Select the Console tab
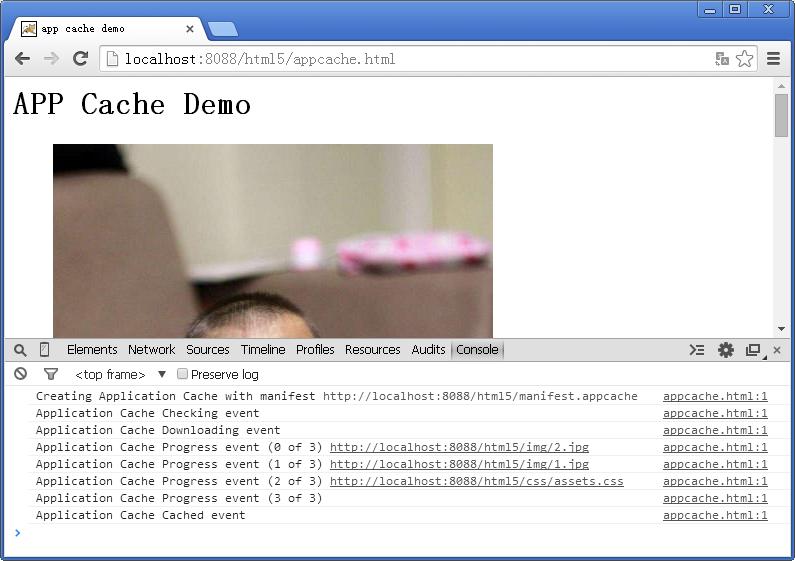 477,349
